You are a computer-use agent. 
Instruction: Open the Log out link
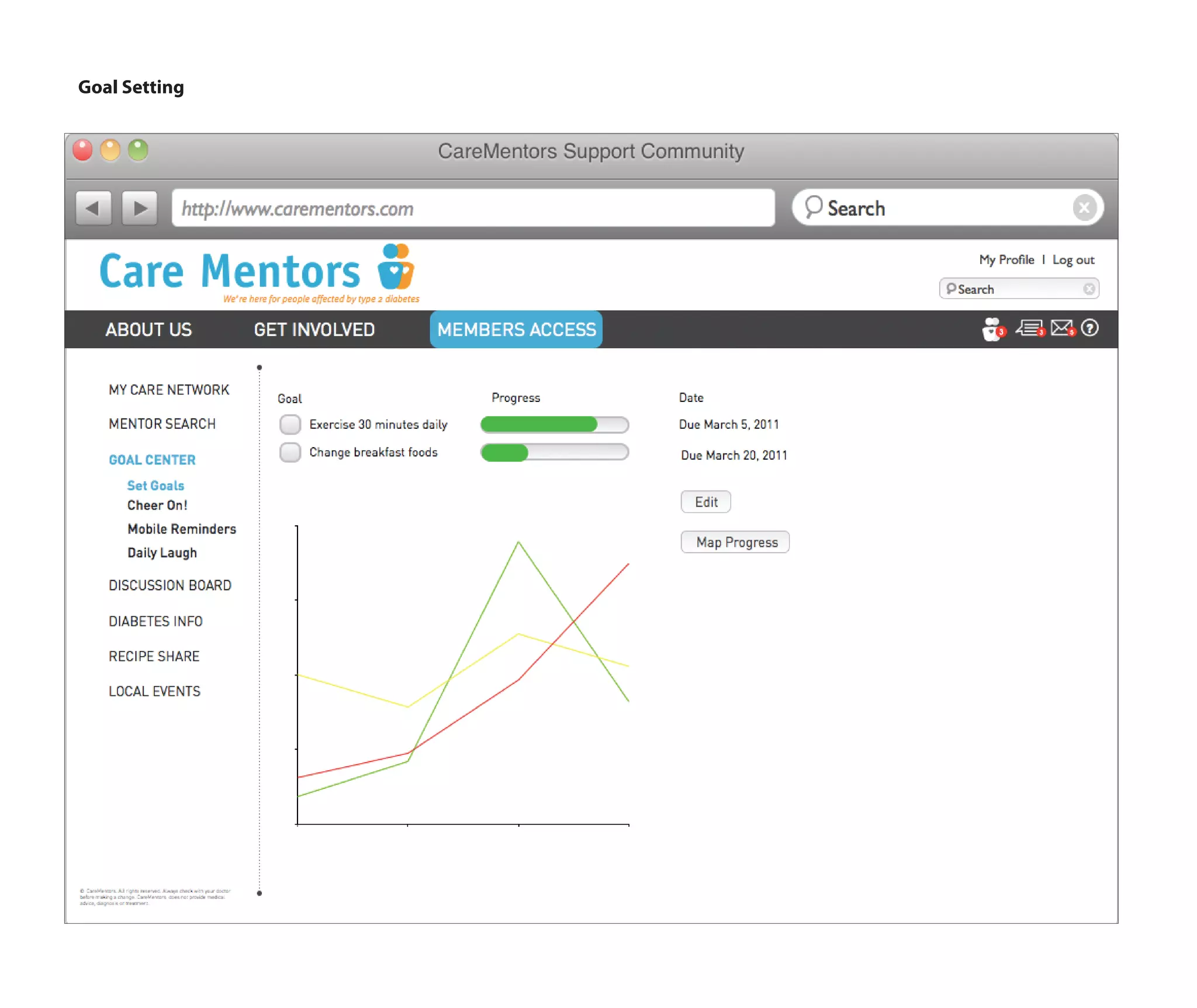1073,260
